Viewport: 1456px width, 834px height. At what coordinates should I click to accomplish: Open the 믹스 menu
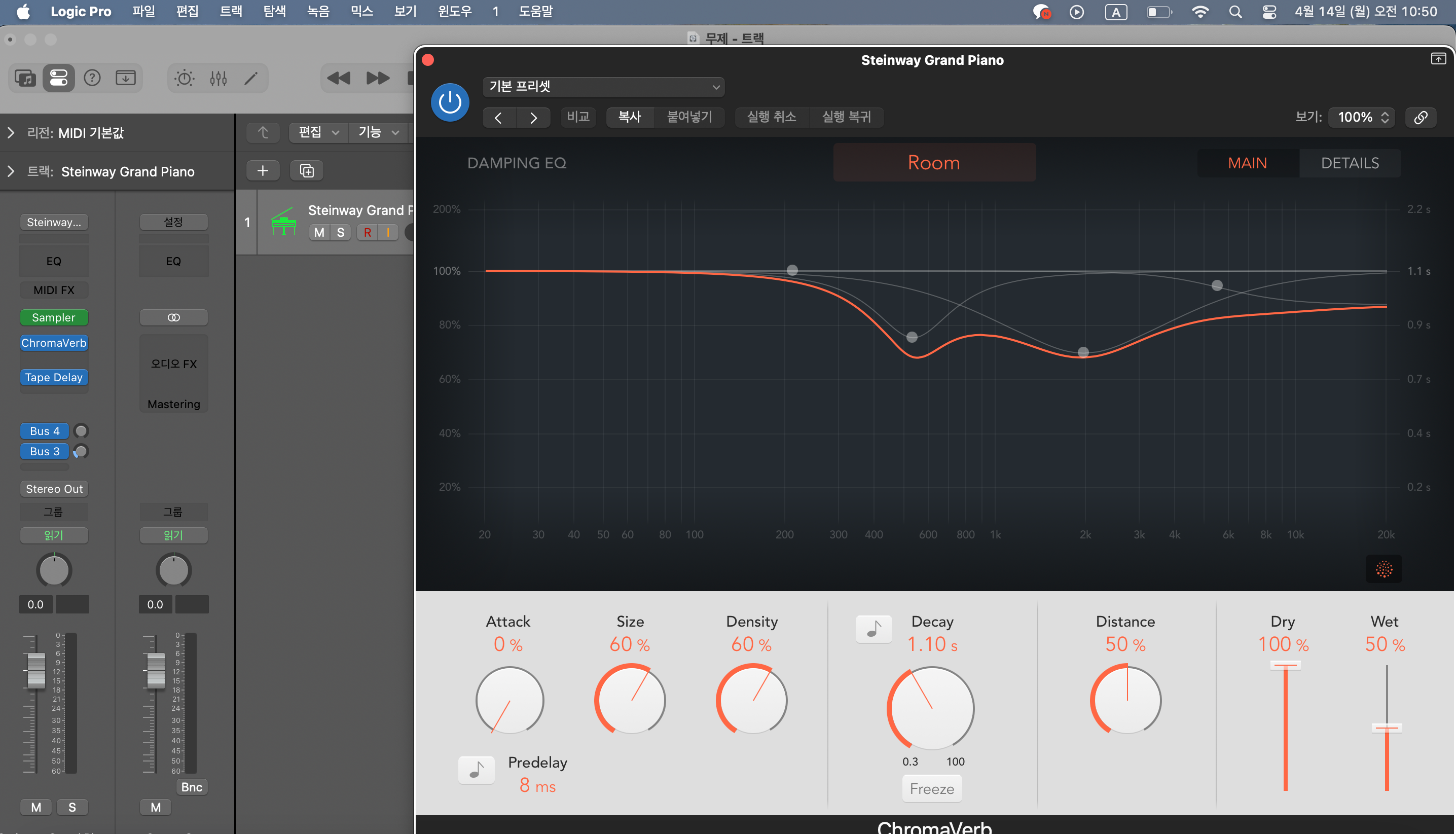(x=361, y=12)
